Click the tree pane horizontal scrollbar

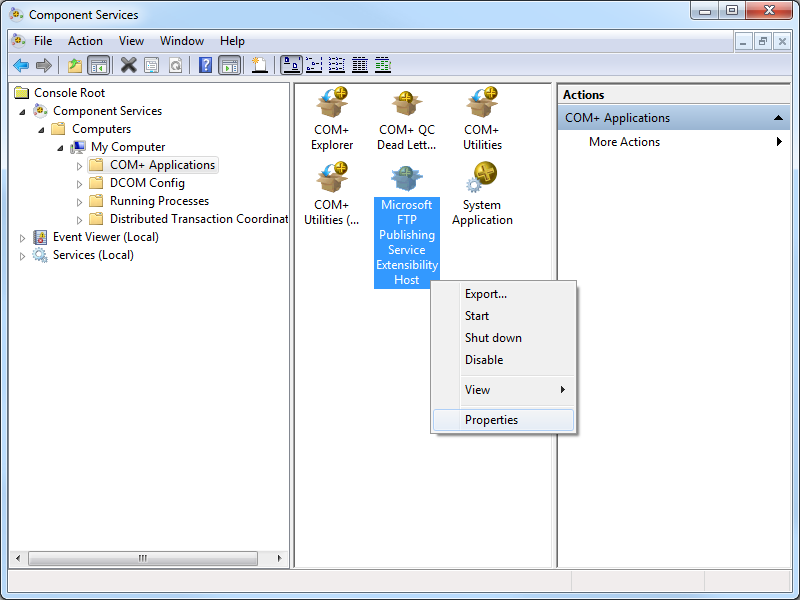point(149,558)
